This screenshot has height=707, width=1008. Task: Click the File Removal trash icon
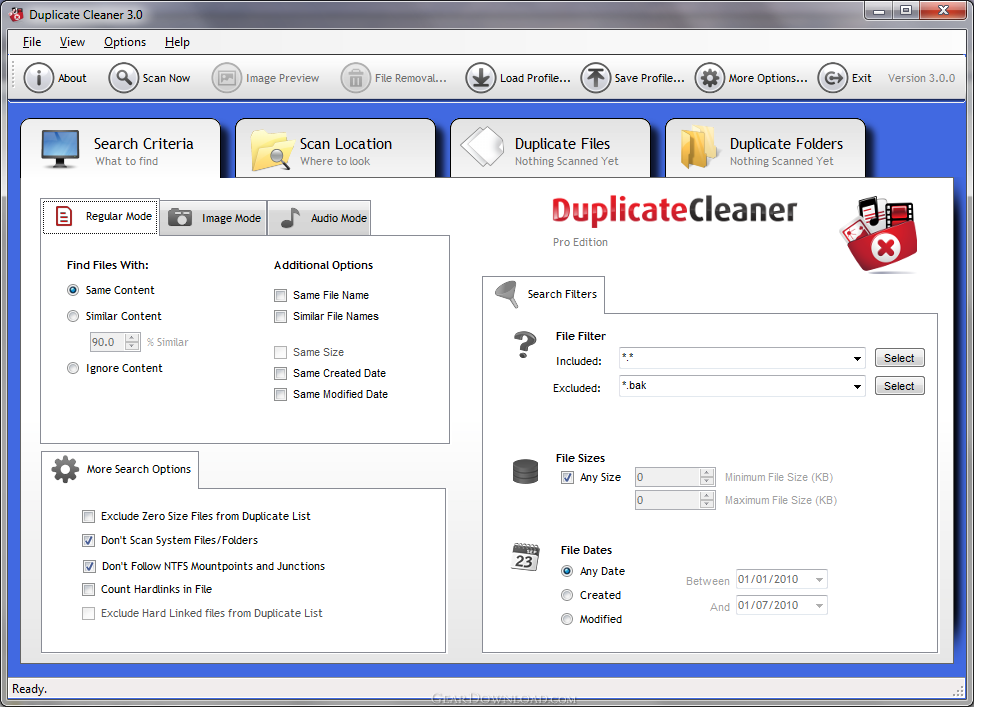pos(356,78)
